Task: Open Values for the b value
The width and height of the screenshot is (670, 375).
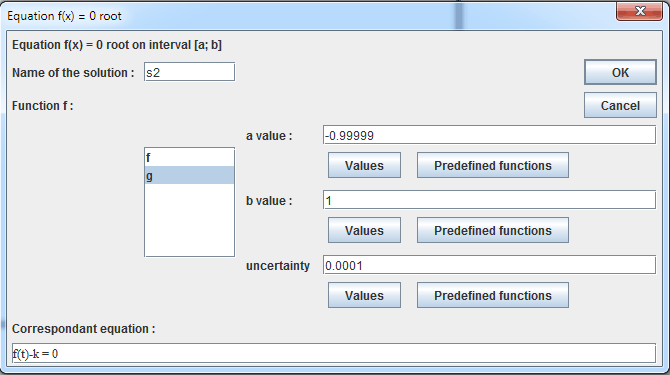Action: click(x=364, y=230)
